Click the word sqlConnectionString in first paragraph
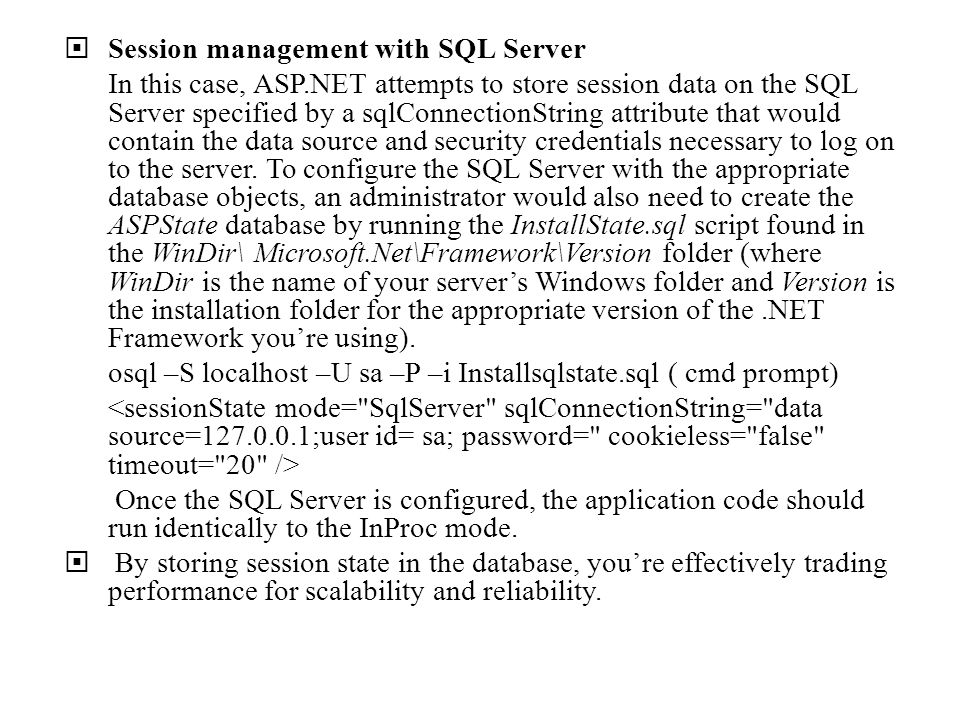Image resolution: width=960 pixels, height=720 pixels. (482, 113)
